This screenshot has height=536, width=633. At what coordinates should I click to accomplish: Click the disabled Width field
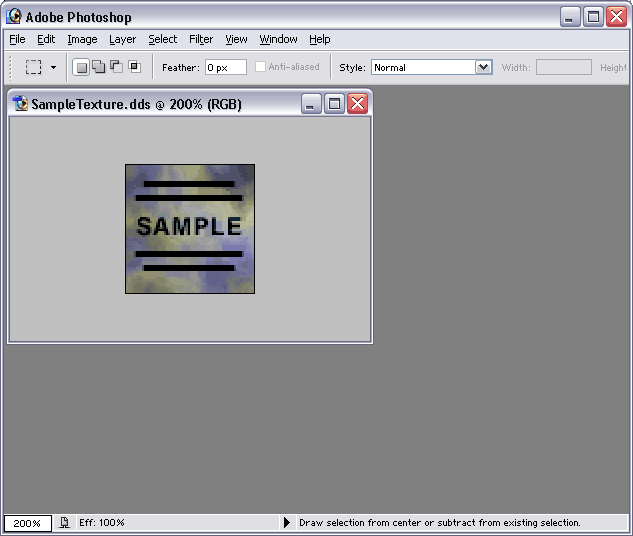tap(564, 67)
